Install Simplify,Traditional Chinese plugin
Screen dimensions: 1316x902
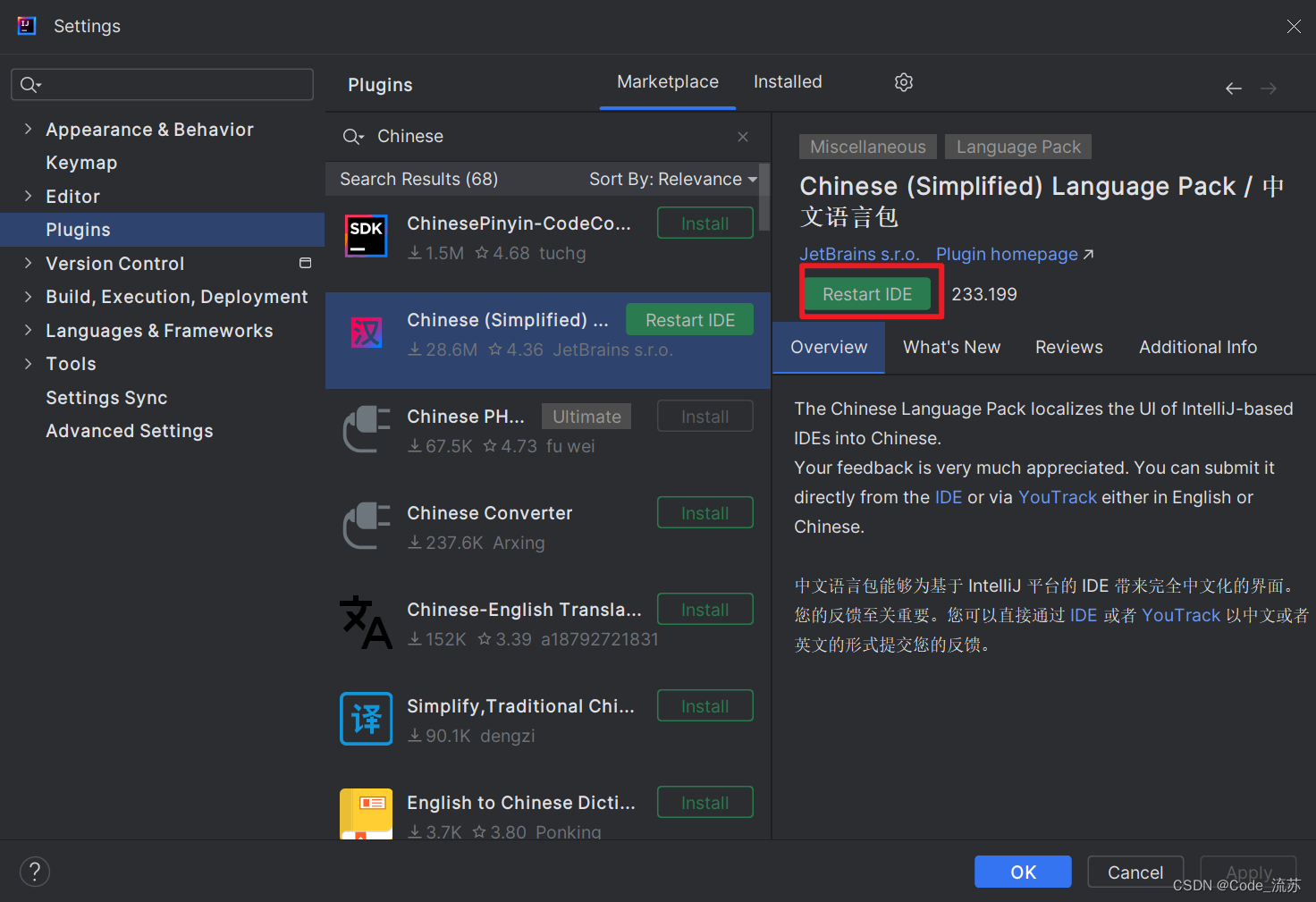705,706
